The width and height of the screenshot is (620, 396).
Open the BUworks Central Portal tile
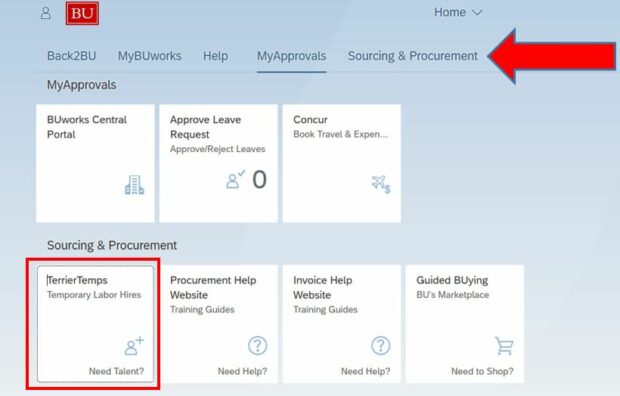pyautogui.click(x=95, y=163)
